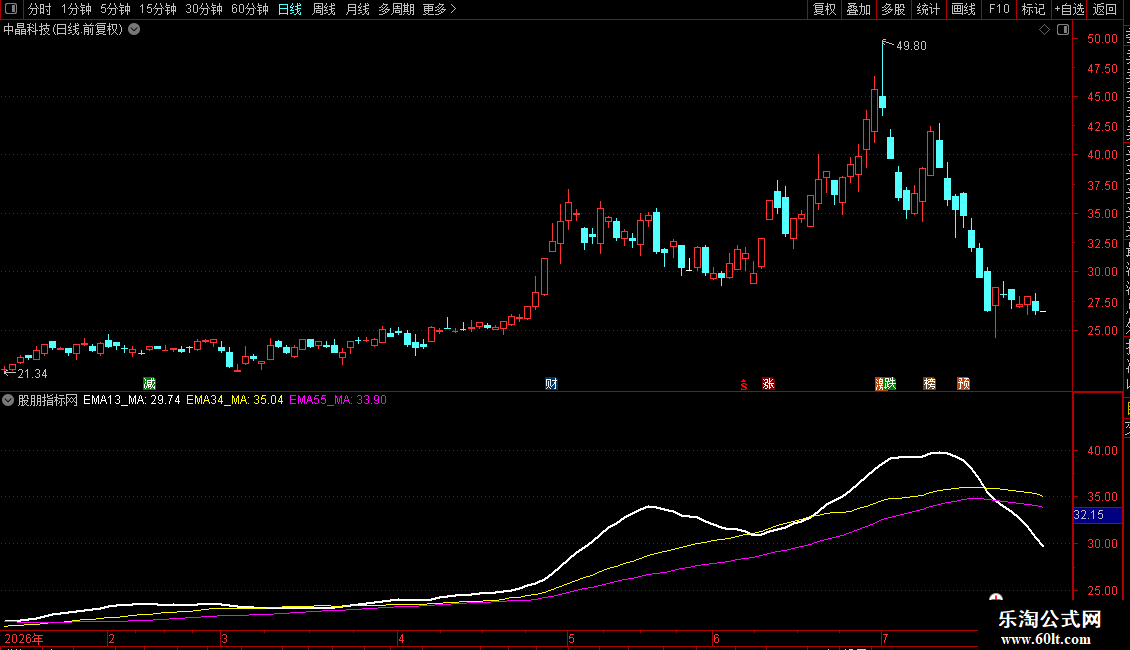Click the EMA34_MA: 35.04 value
1130x650 pixels.
click(235, 400)
